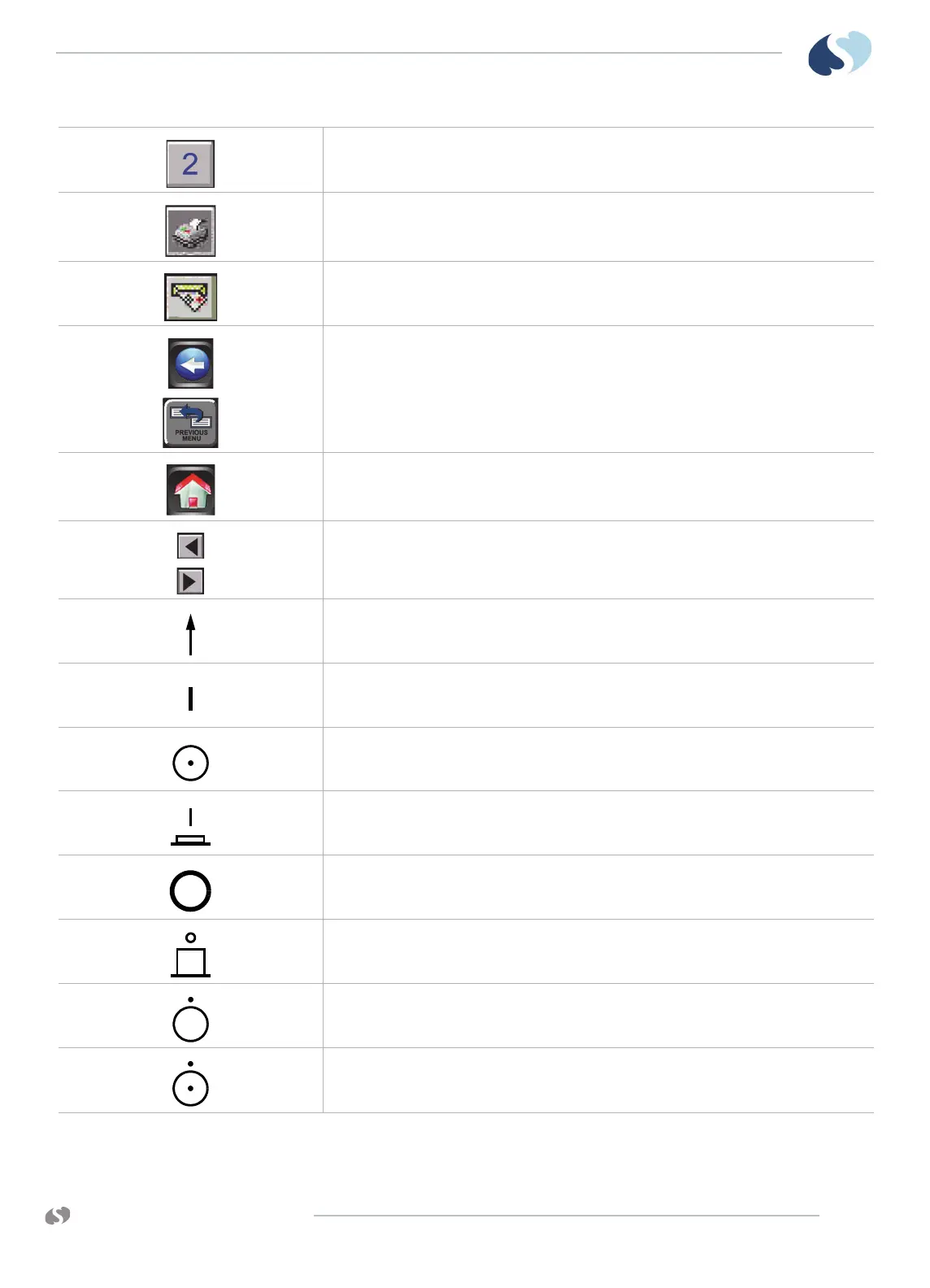Select the thin upward arrow symbol
Screen dimensions: 930x1288
pyautogui.click(x=190, y=634)
